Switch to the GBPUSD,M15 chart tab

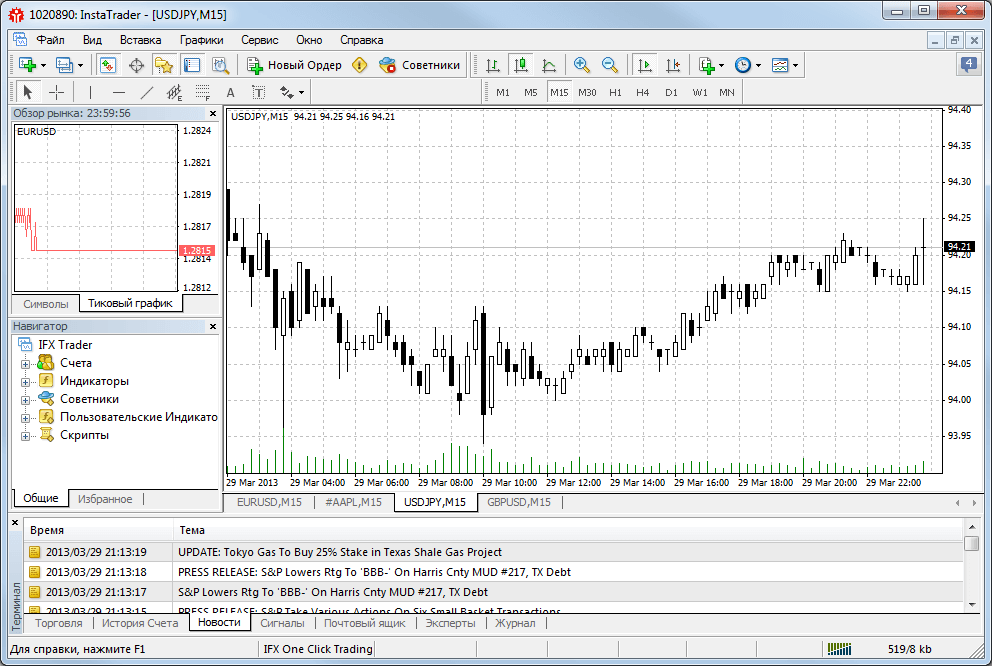point(519,502)
